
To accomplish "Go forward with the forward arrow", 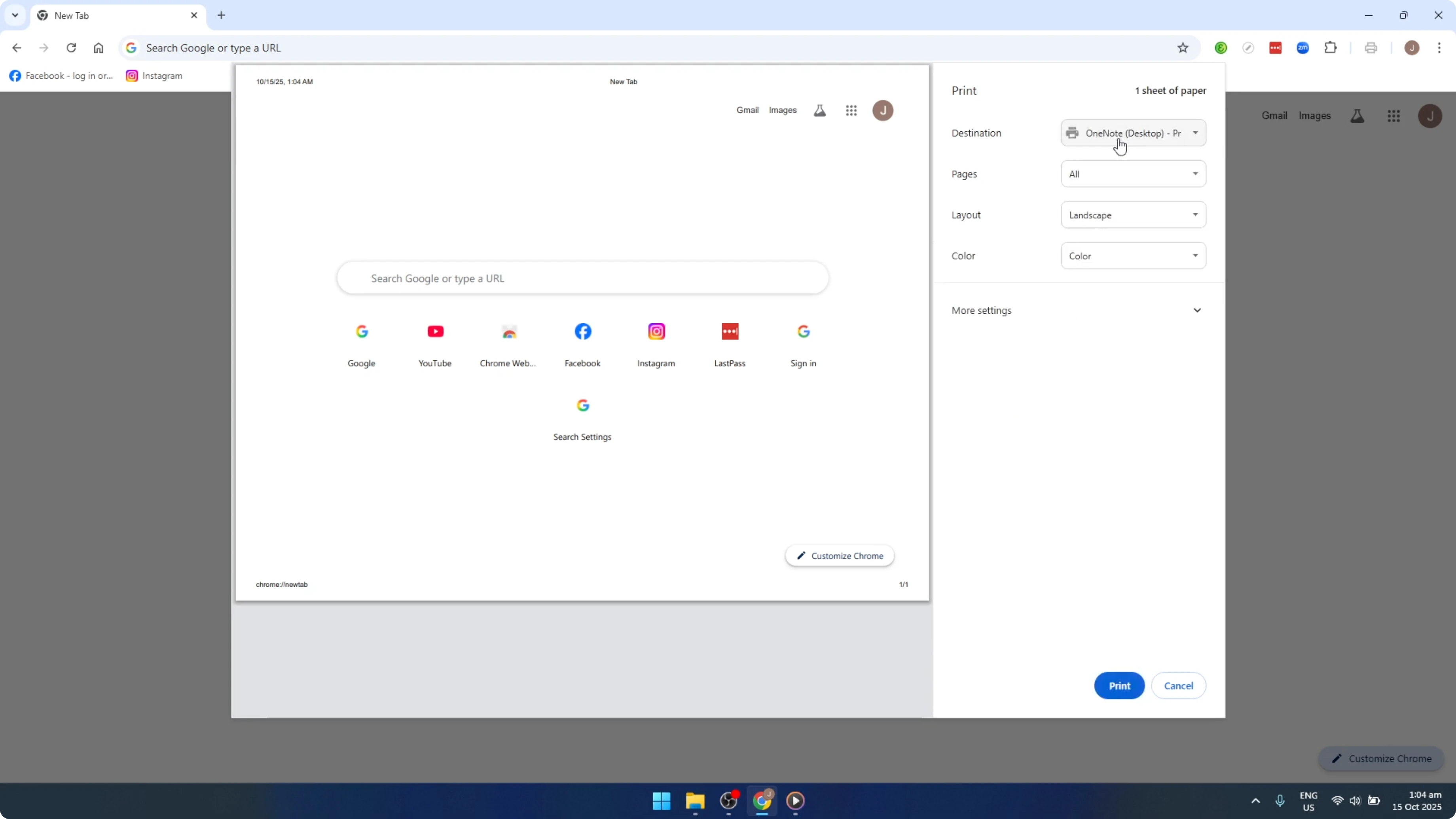I will pyautogui.click(x=44, y=48).
